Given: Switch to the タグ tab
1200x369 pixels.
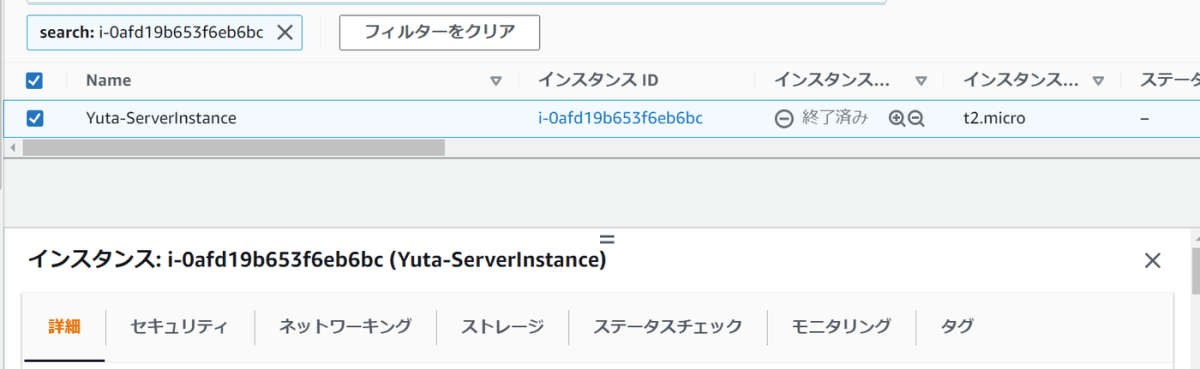Looking at the screenshot, I should point(957,326).
